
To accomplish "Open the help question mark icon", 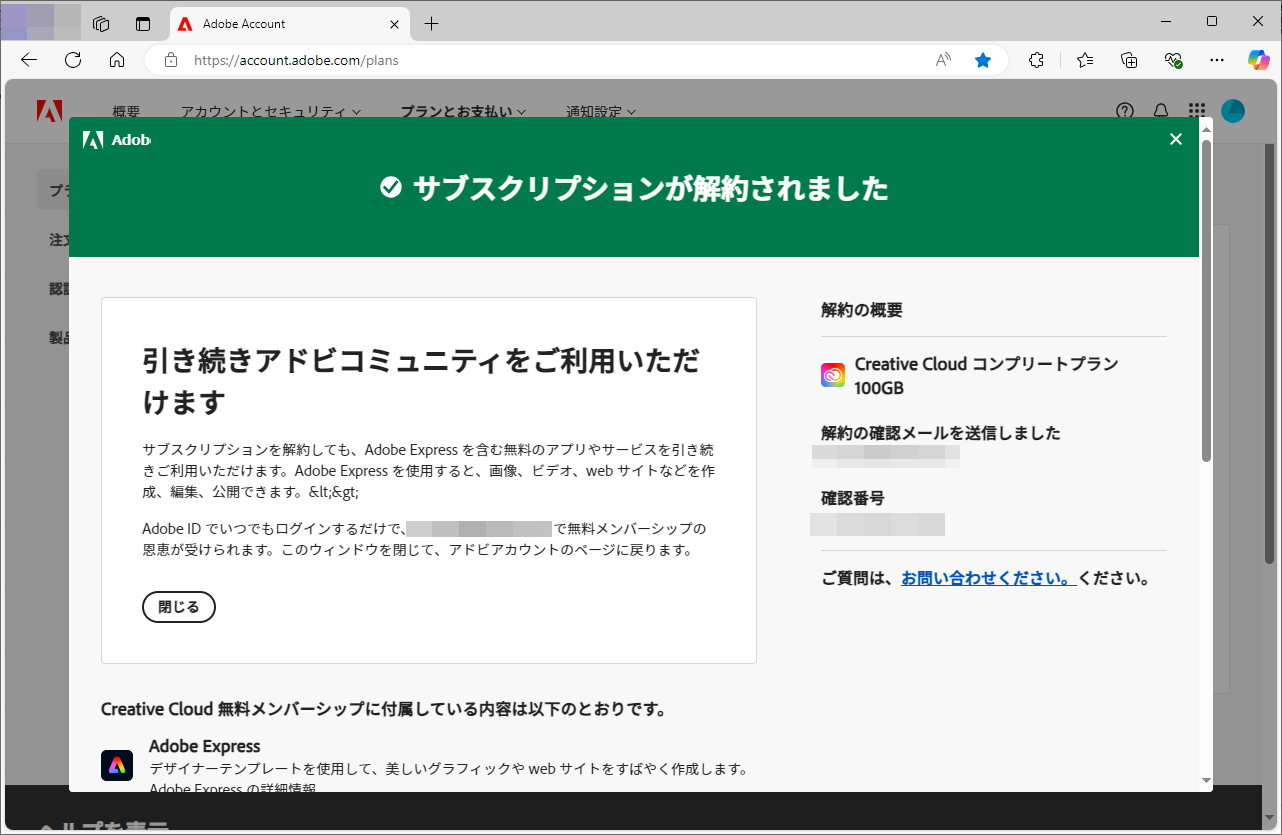I will coord(1125,111).
